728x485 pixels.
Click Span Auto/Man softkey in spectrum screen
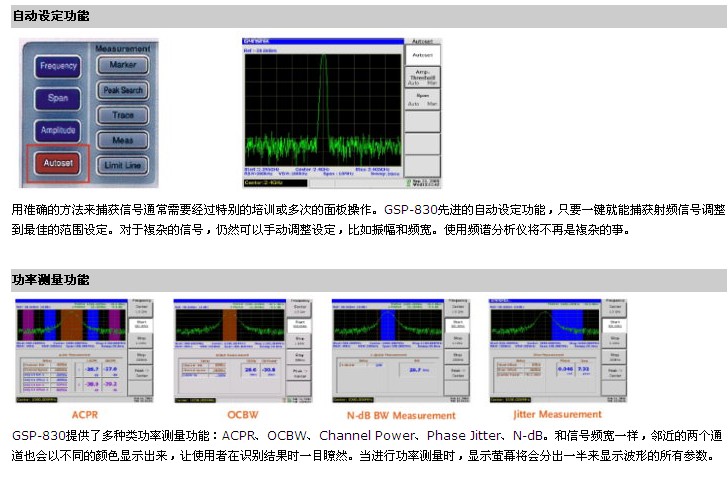coord(422,99)
